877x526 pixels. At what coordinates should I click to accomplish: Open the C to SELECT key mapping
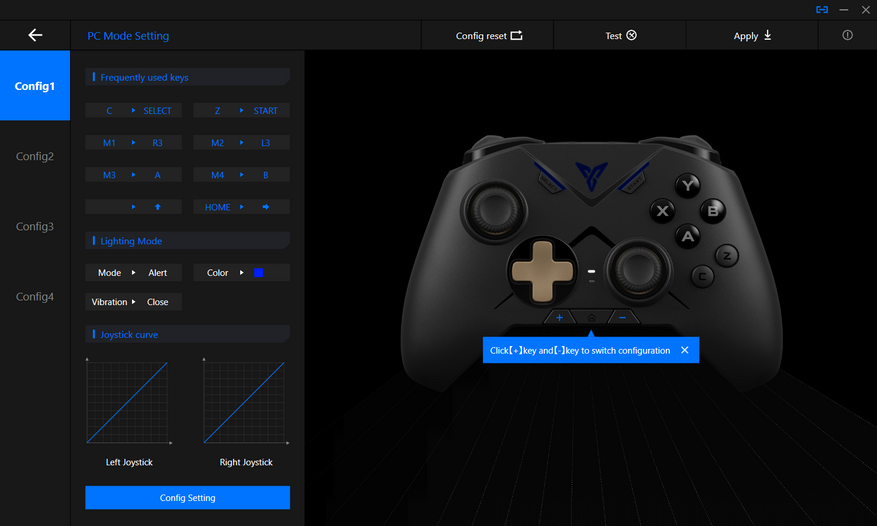pos(133,110)
